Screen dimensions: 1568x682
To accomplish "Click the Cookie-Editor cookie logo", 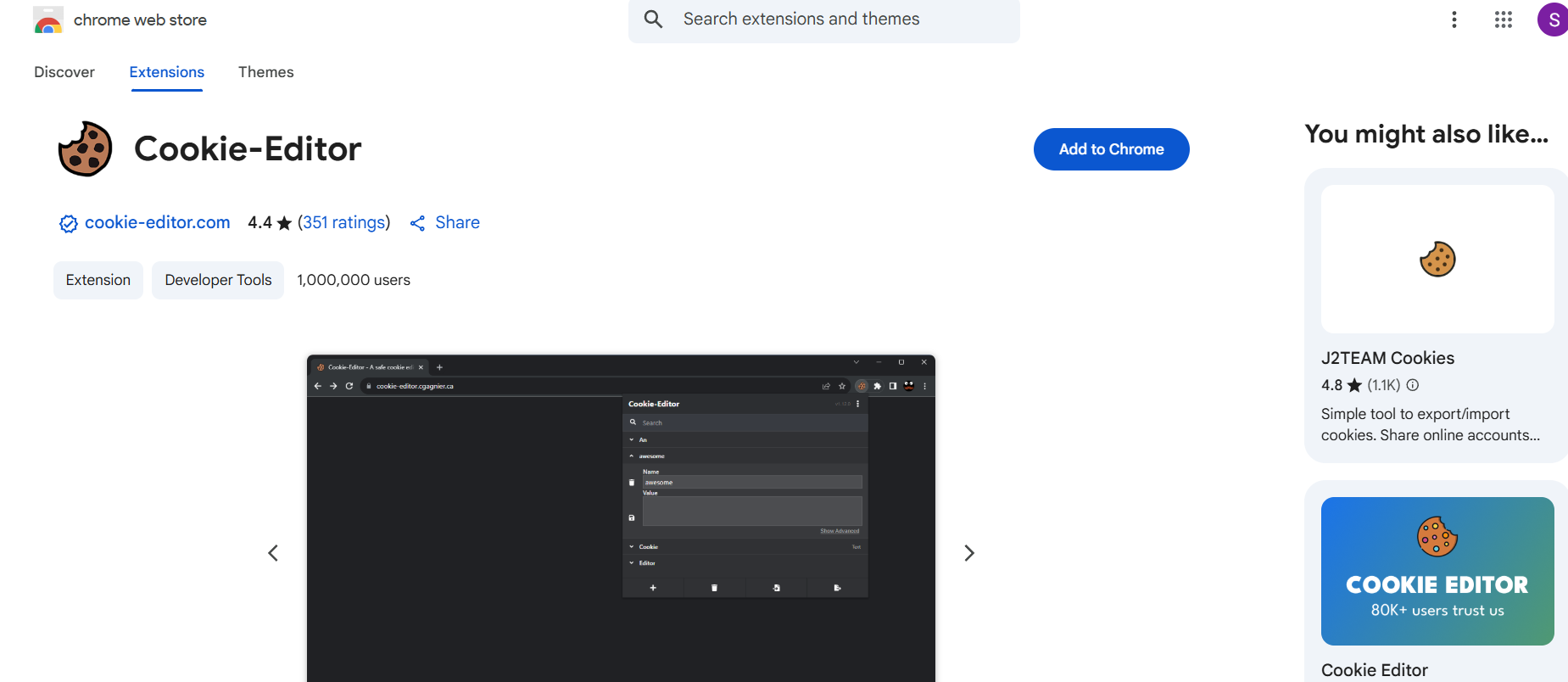I will (x=85, y=149).
